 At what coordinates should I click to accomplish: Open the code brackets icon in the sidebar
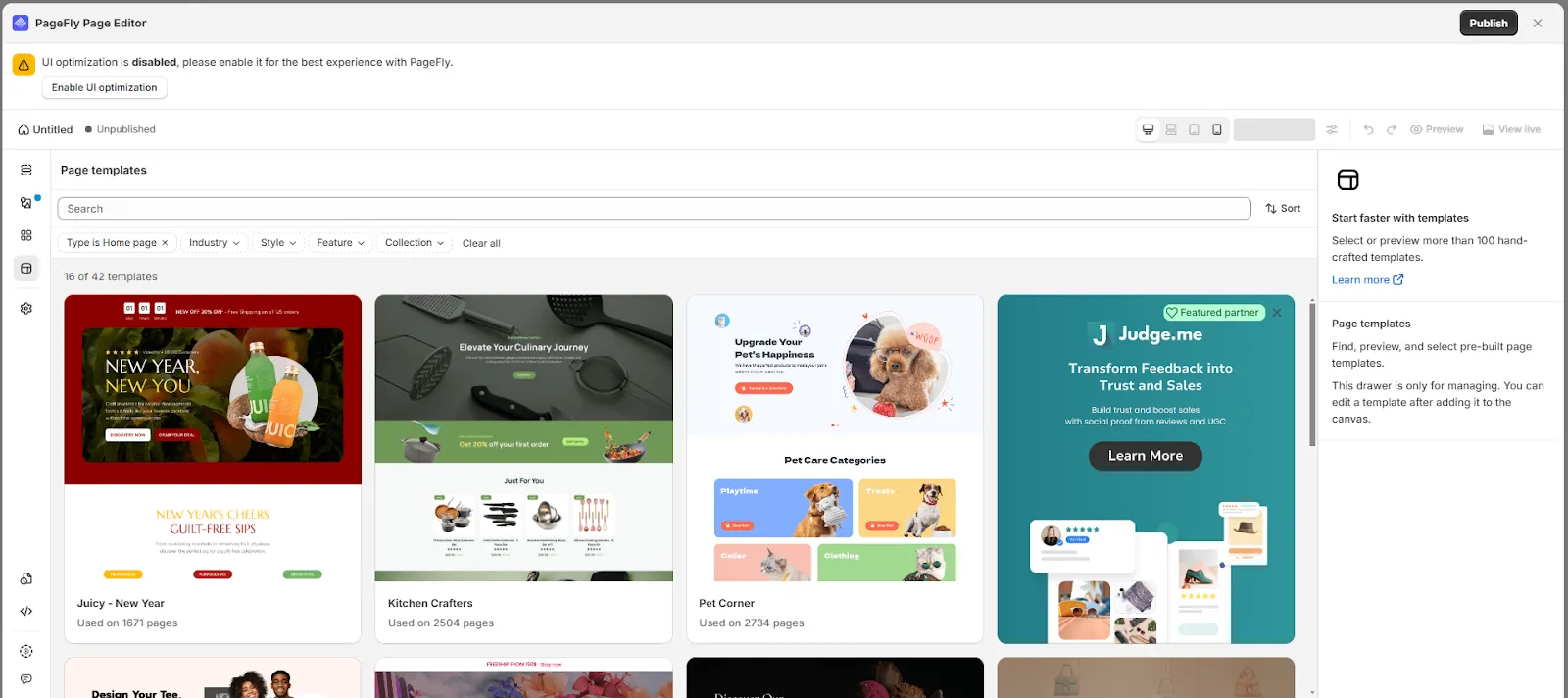pos(26,611)
